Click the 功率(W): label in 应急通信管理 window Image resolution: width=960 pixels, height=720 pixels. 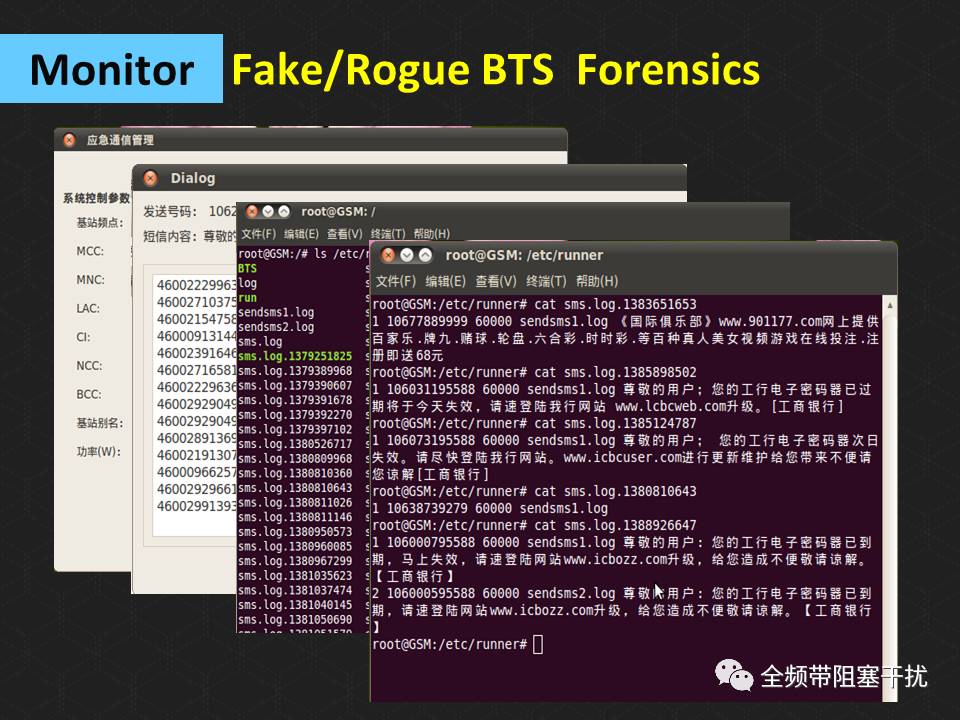pos(99,452)
